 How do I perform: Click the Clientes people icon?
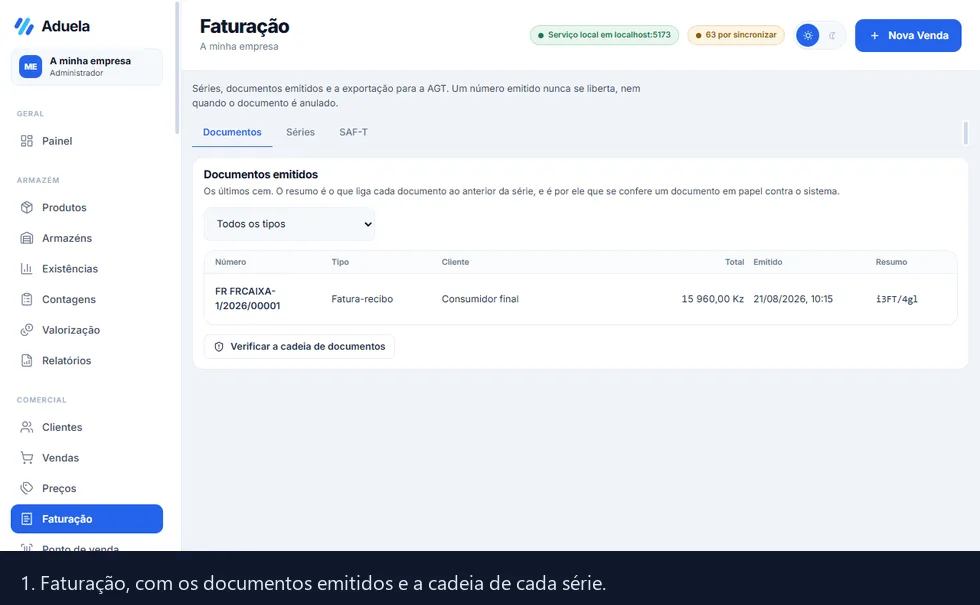tap(26, 428)
